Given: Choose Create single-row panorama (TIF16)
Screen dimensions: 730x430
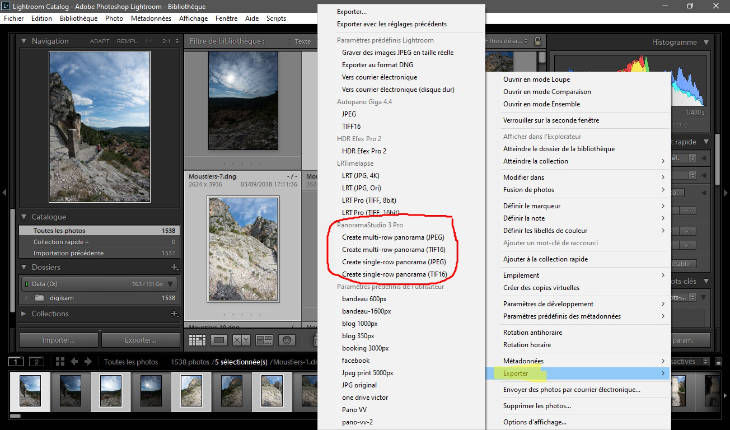Looking at the screenshot, I should (394, 274).
